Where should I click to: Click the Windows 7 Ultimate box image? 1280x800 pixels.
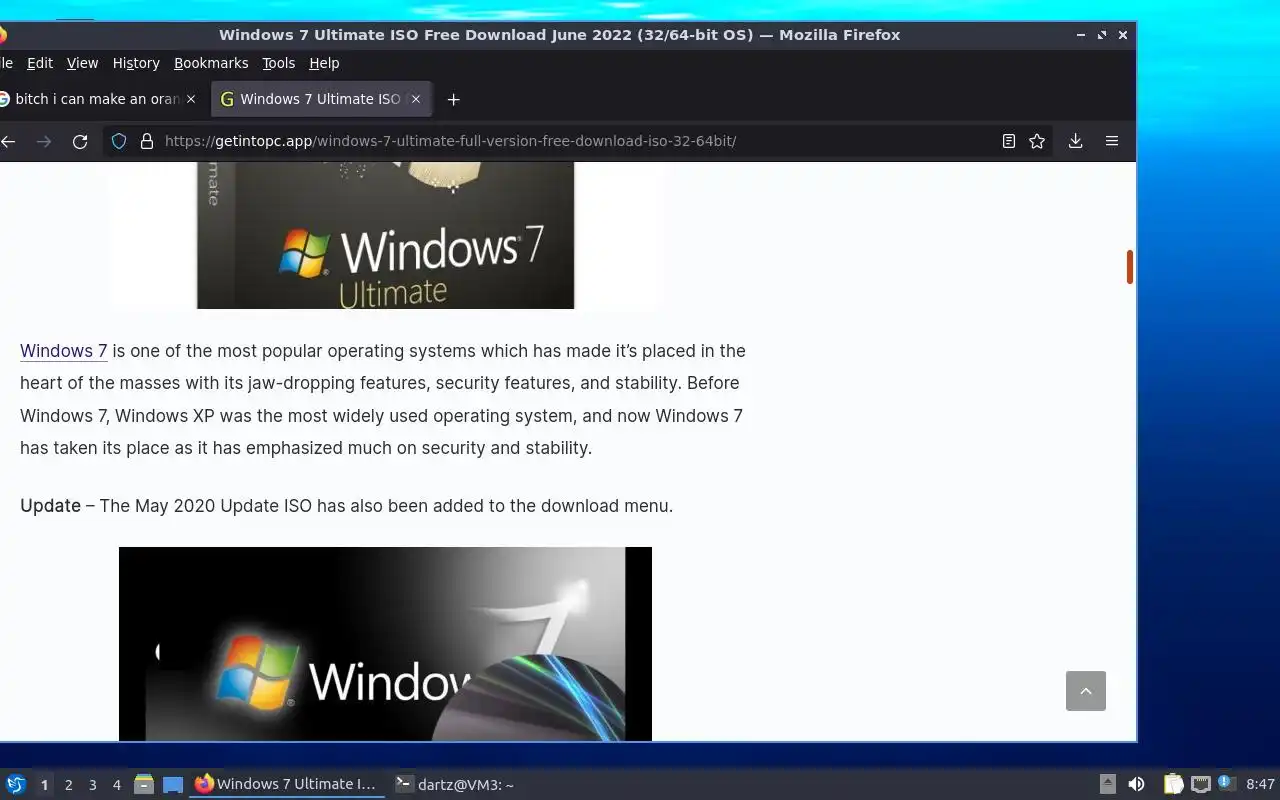(x=385, y=235)
